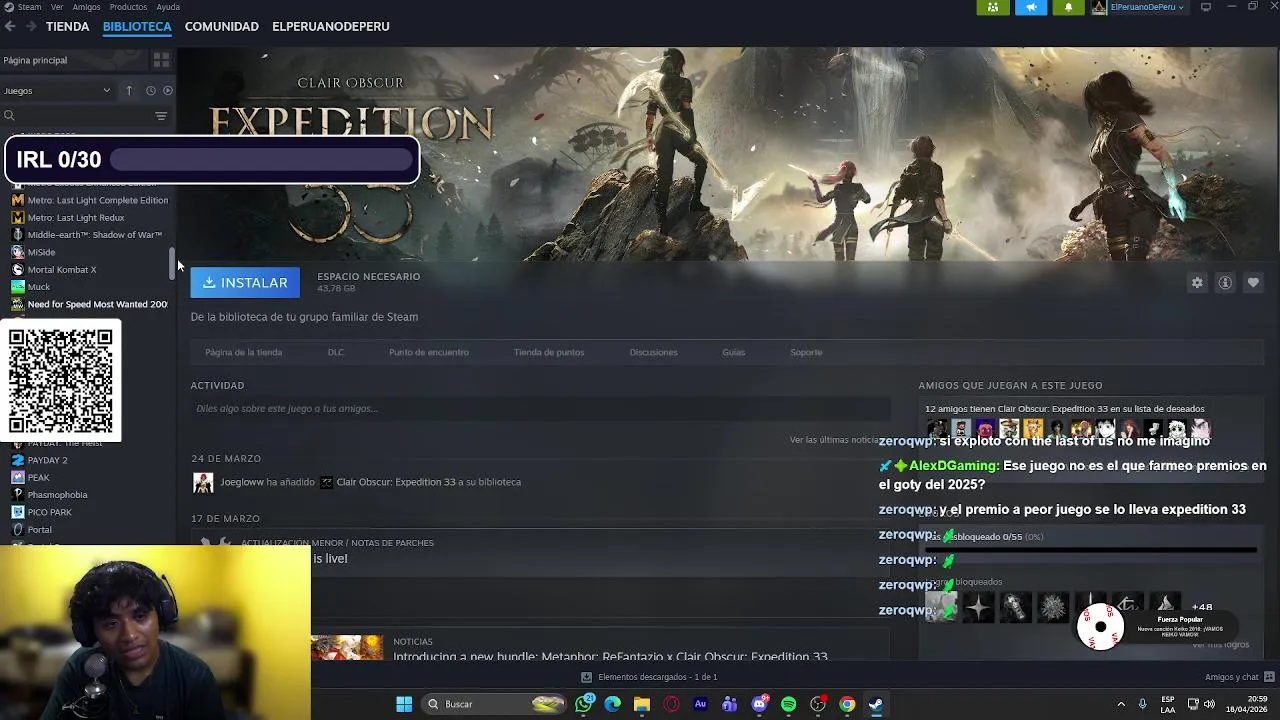Open Google Chrome from taskbar

click(x=847, y=704)
